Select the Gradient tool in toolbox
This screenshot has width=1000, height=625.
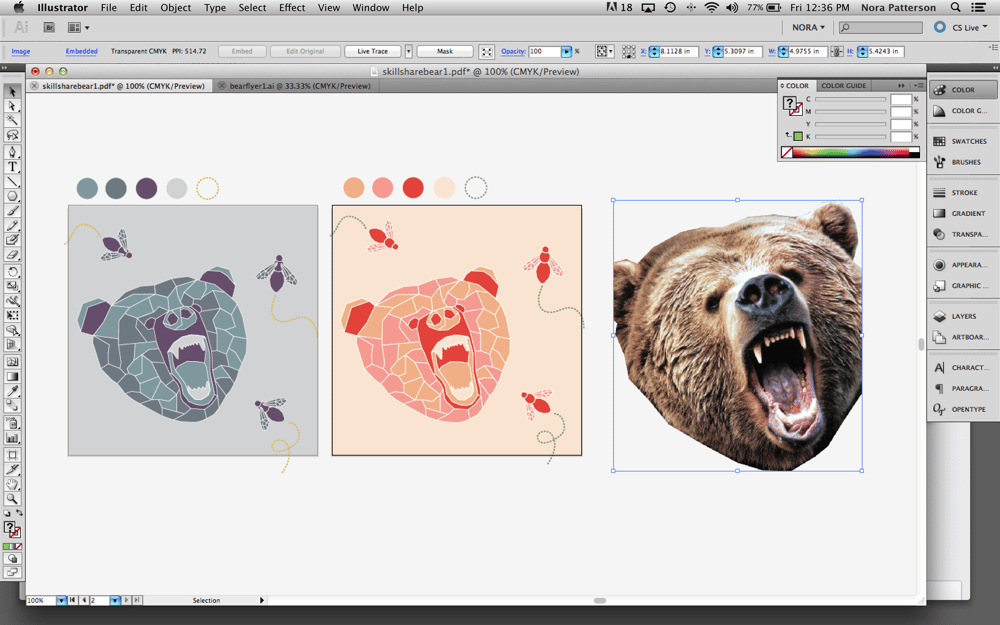tap(12, 376)
